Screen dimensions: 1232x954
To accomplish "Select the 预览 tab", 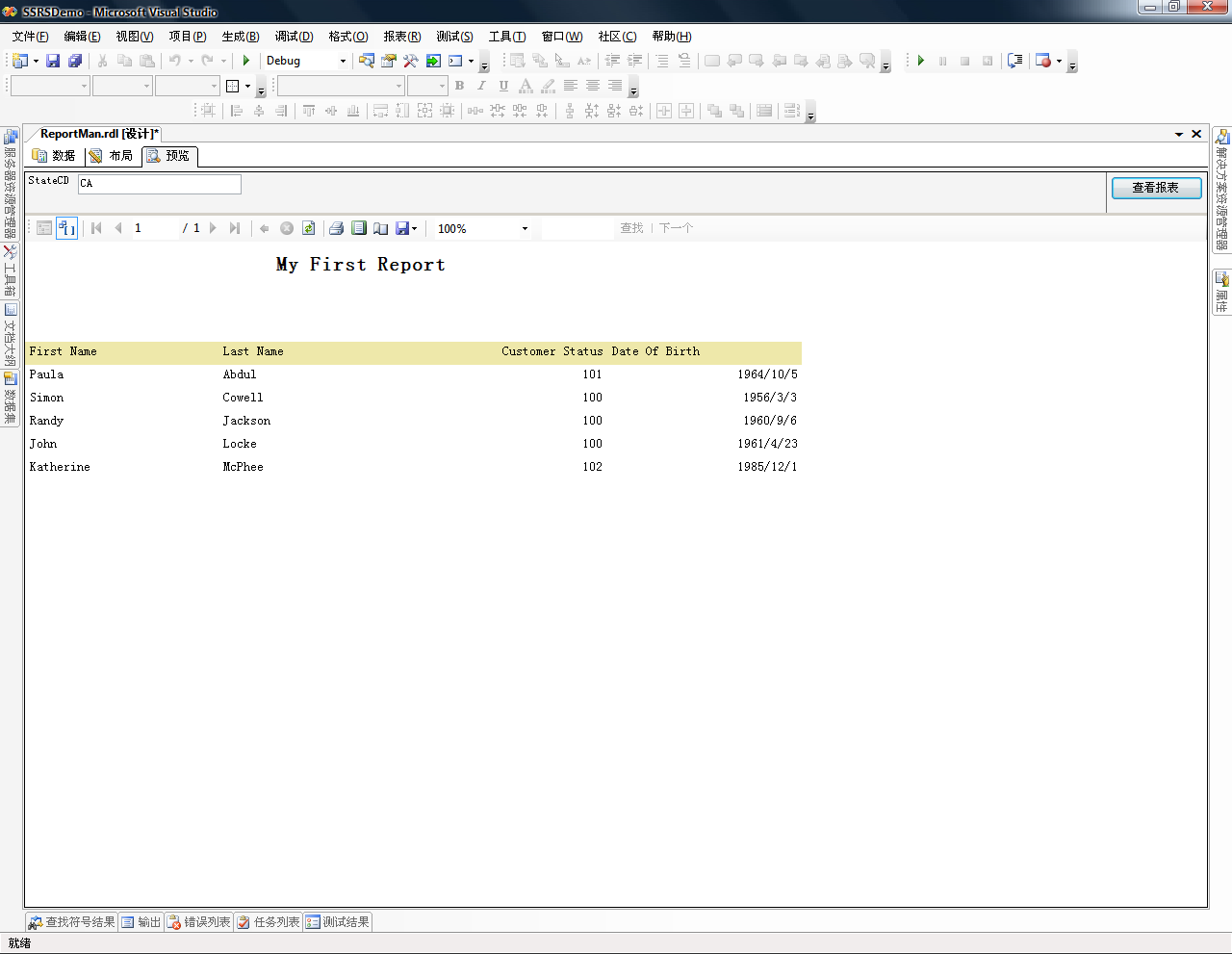I will (169, 156).
